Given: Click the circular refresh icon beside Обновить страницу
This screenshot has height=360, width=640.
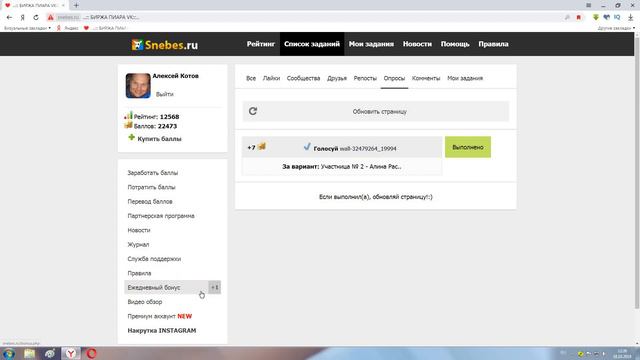Looking at the screenshot, I should coord(253,111).
